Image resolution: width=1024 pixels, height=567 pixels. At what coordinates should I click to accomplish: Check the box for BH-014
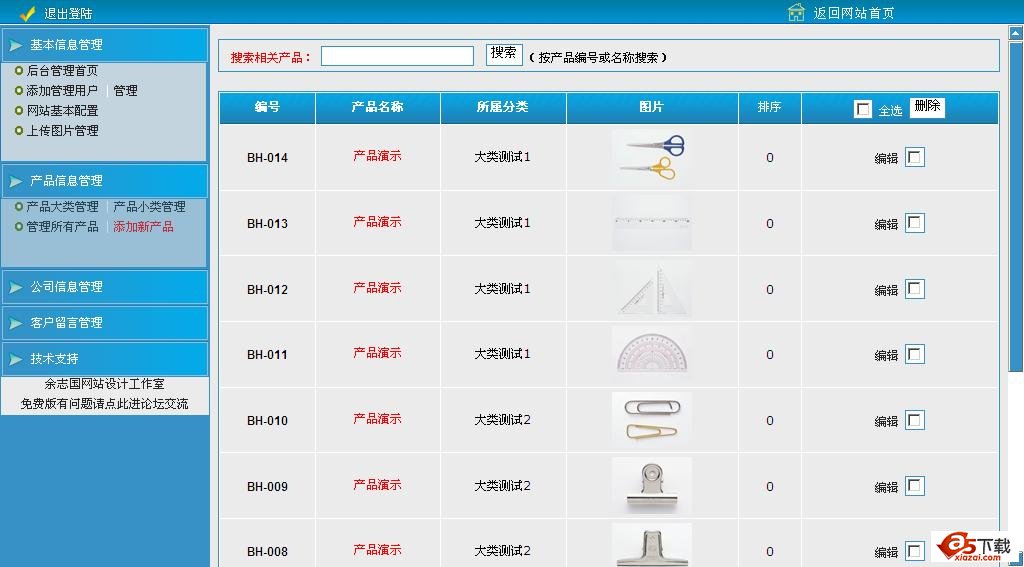click(914, 157)
